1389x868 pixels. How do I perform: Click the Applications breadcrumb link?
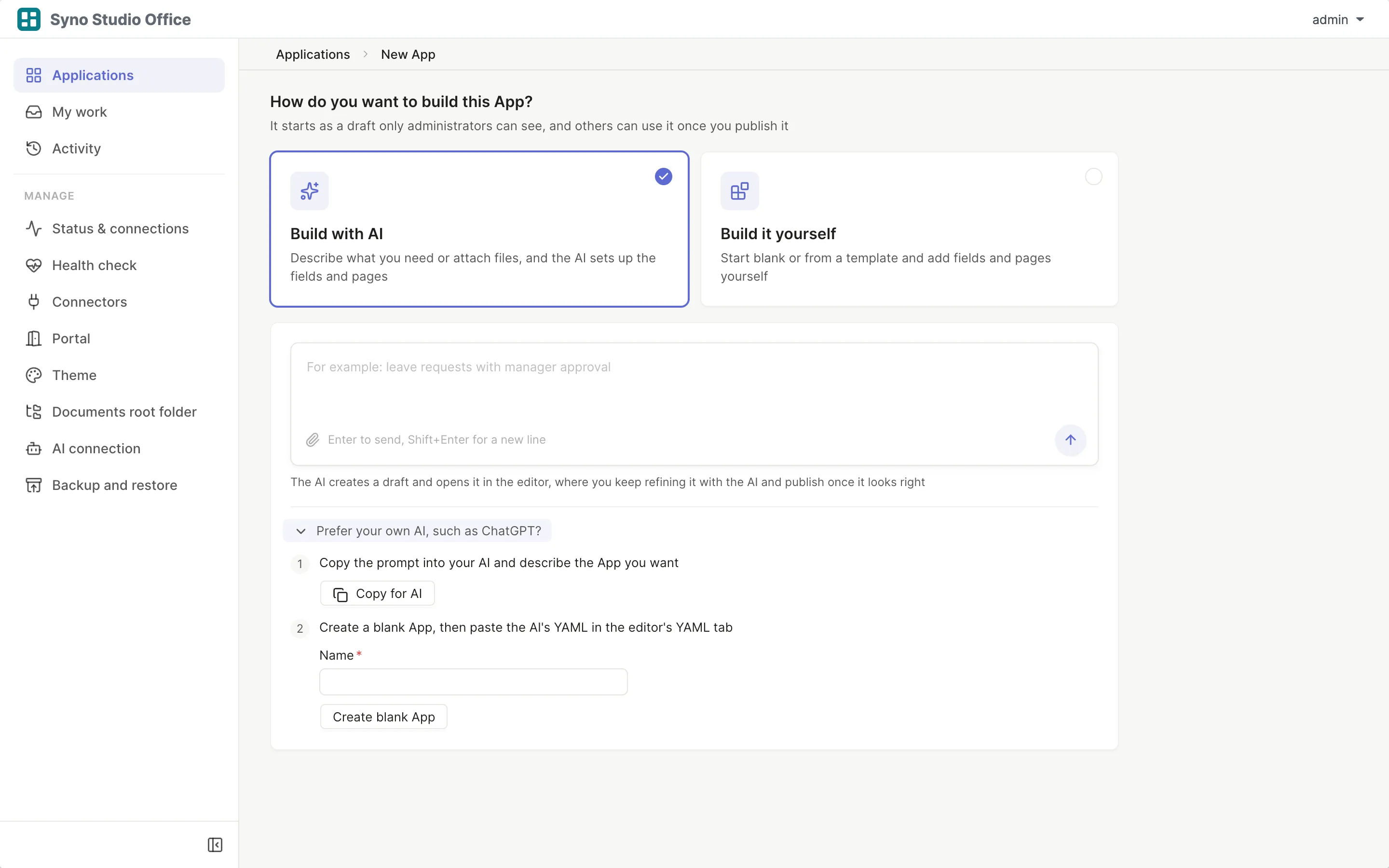pyautogui.click(x=313, y=54)
